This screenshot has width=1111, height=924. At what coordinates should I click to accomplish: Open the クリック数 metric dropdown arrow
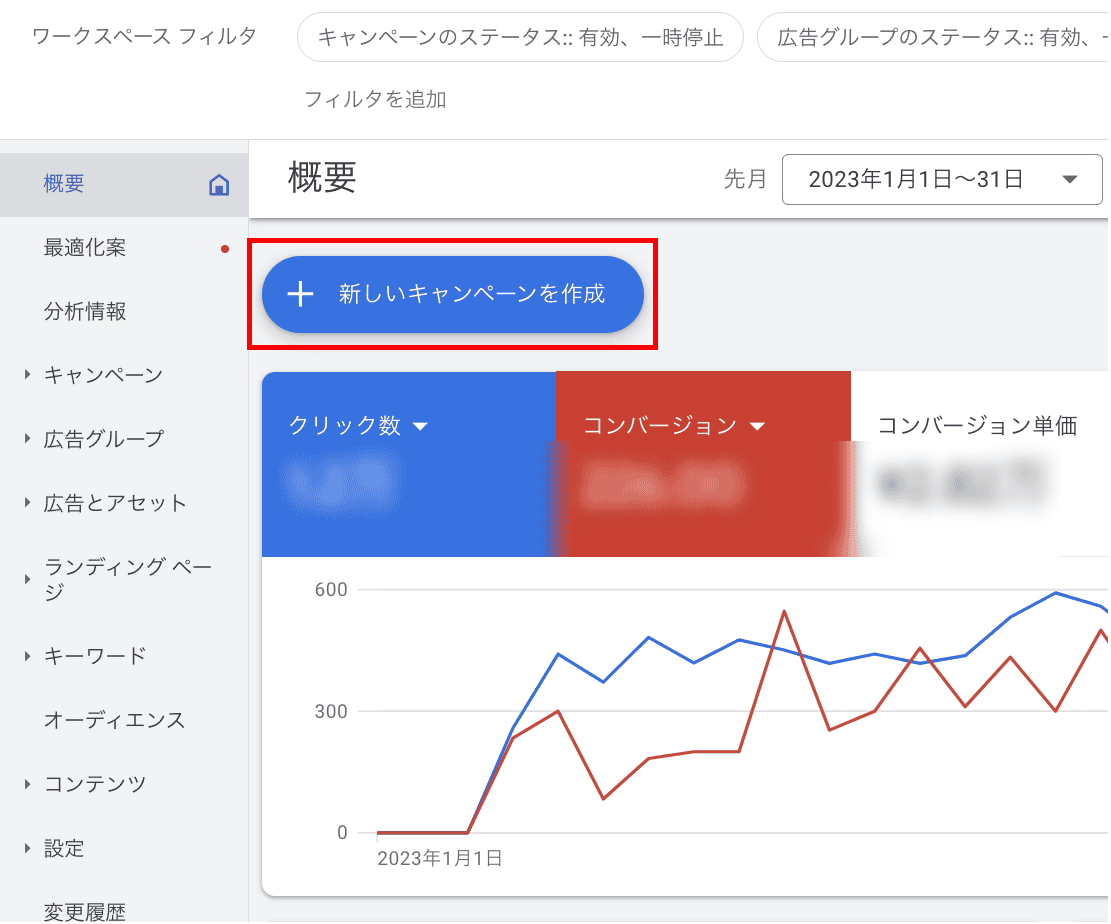coord(420,426)
